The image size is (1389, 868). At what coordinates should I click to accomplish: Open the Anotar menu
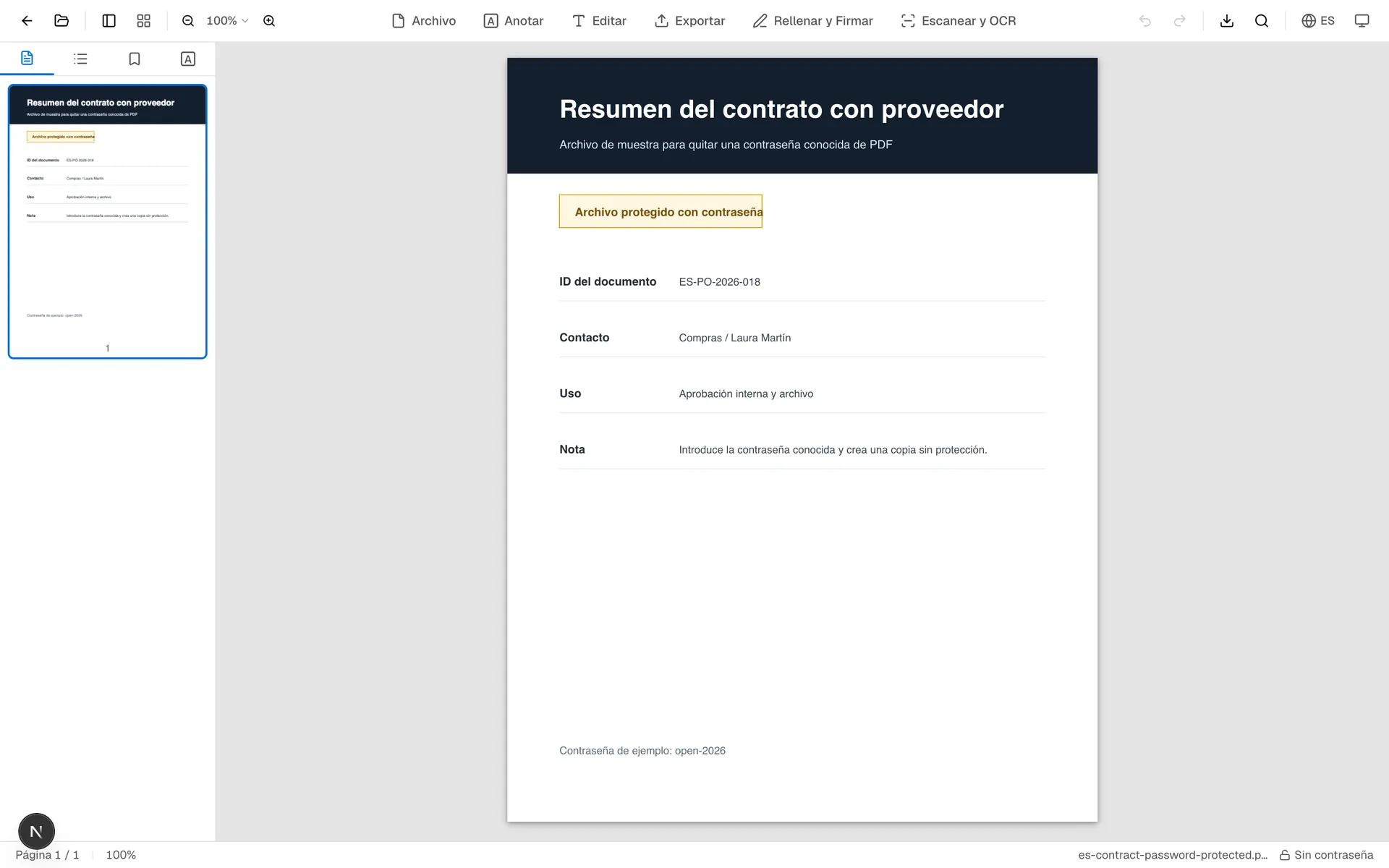[x=514, y=21]
